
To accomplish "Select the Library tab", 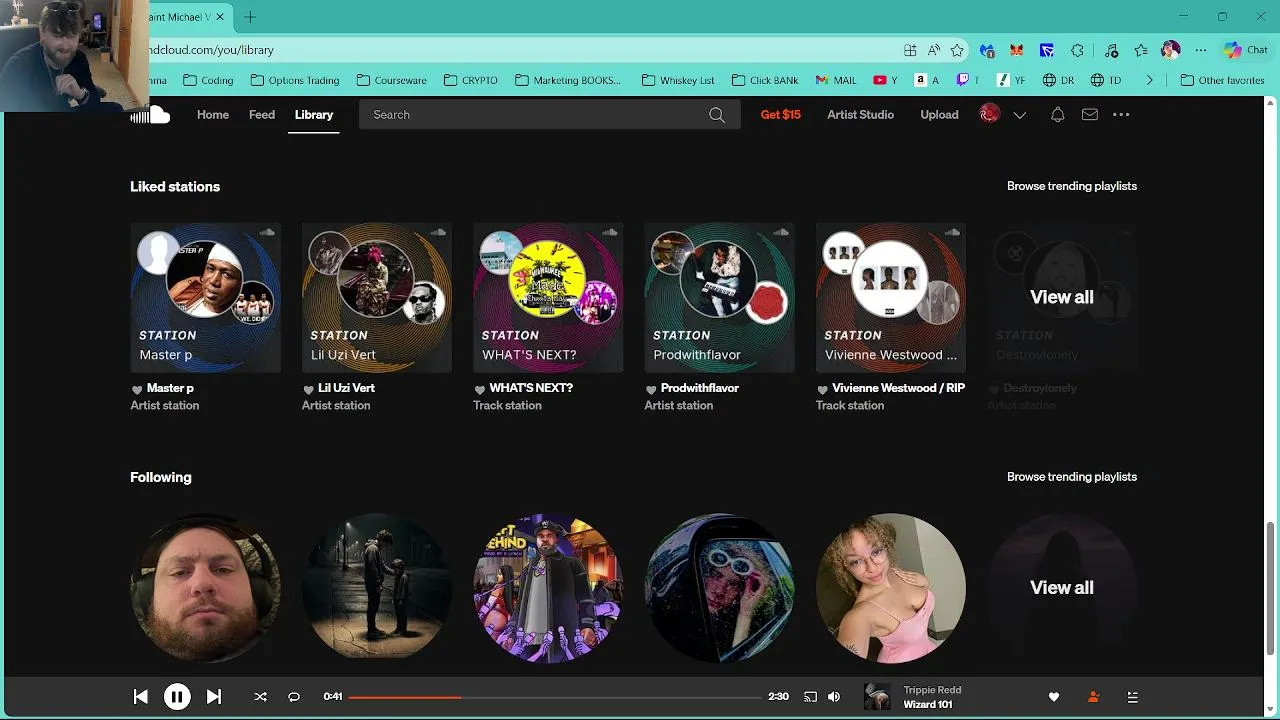I will (314, 115).
